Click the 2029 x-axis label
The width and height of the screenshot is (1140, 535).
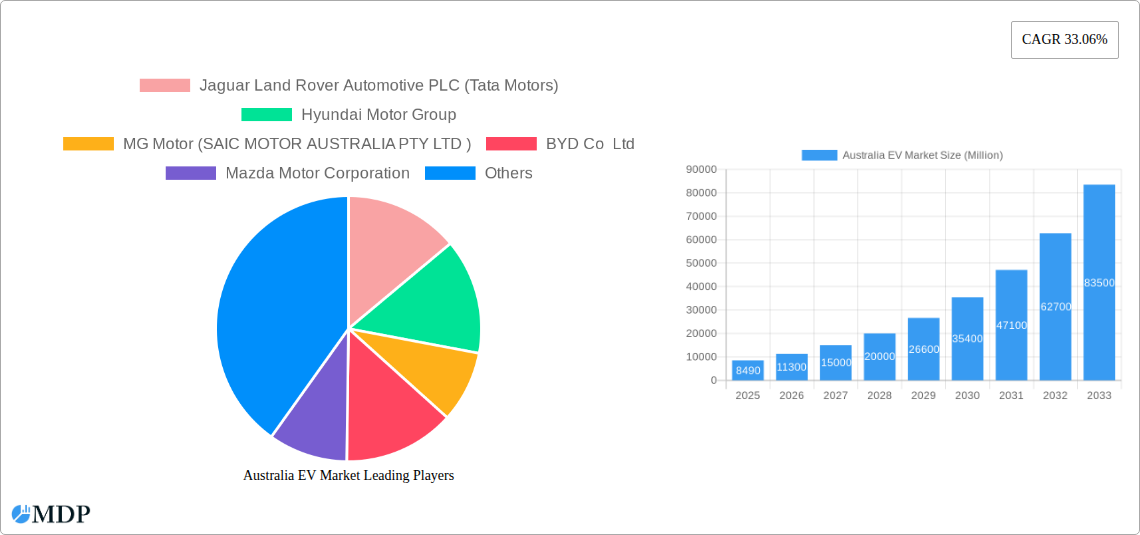coord(923,395)
